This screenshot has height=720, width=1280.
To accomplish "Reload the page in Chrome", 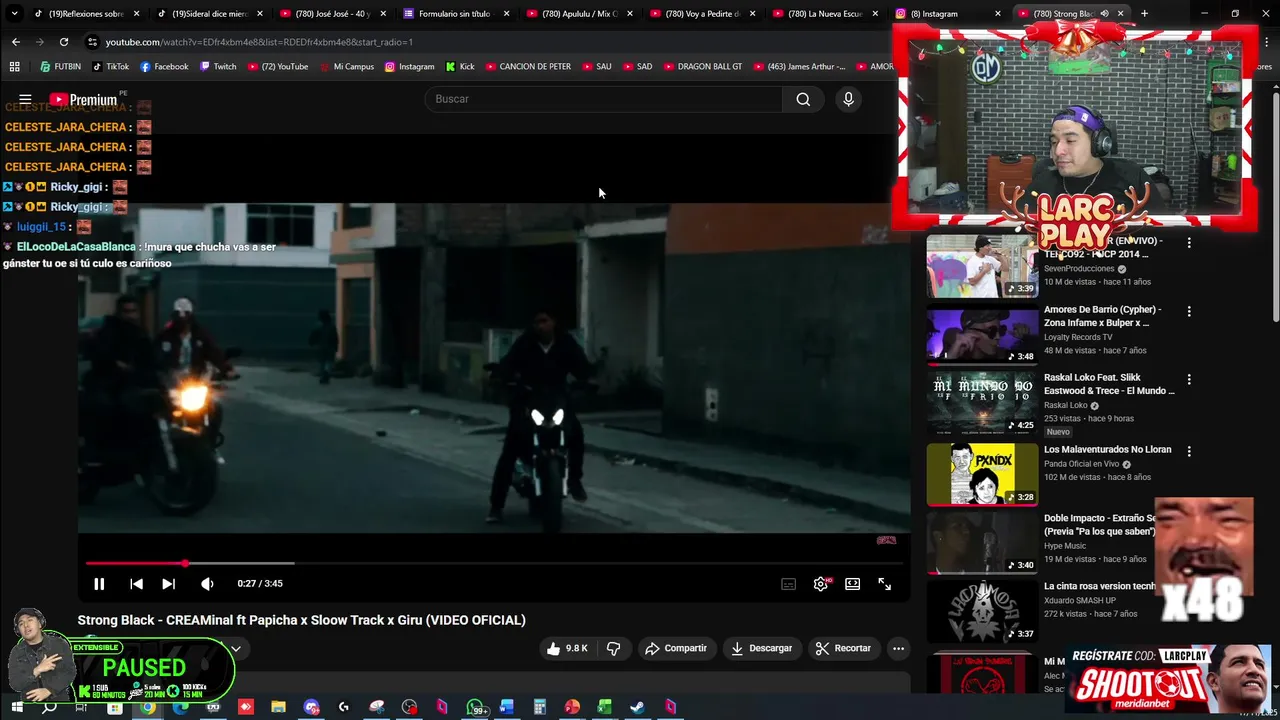I will pos(64,42).
